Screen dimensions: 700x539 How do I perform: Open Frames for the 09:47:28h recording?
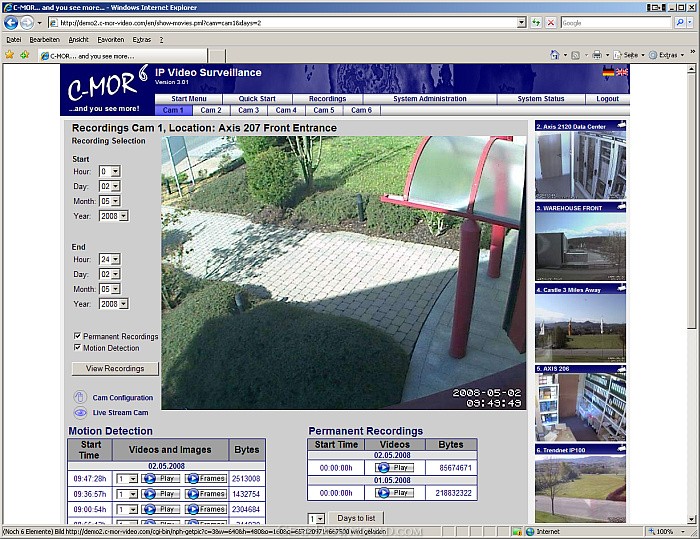click(206, 479)
